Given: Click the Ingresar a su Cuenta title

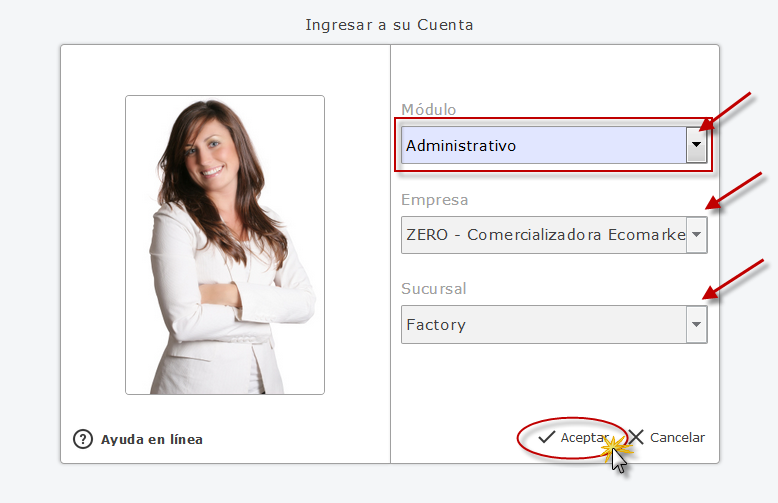Looking at the screenshot, I should tap(389, 25).
